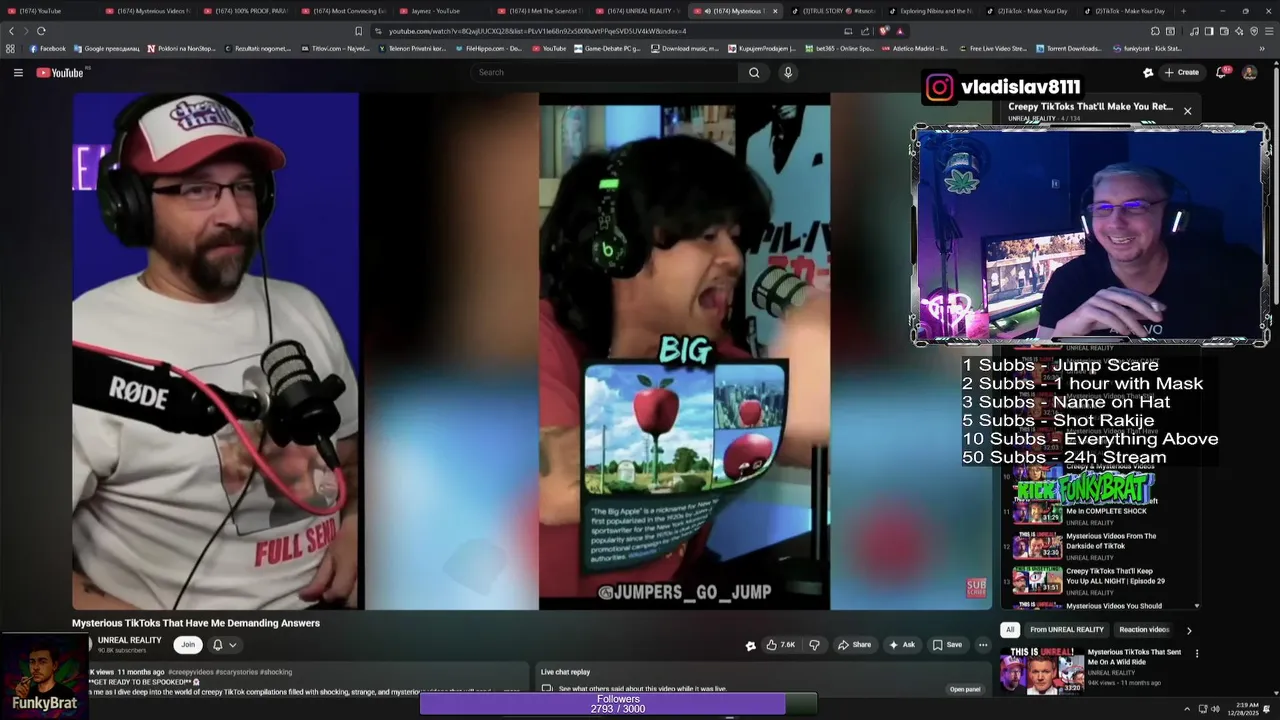Screen dimensions: 1280x720
Task: Switch to 100% PROOF browser tab
Action: (246, 11)
